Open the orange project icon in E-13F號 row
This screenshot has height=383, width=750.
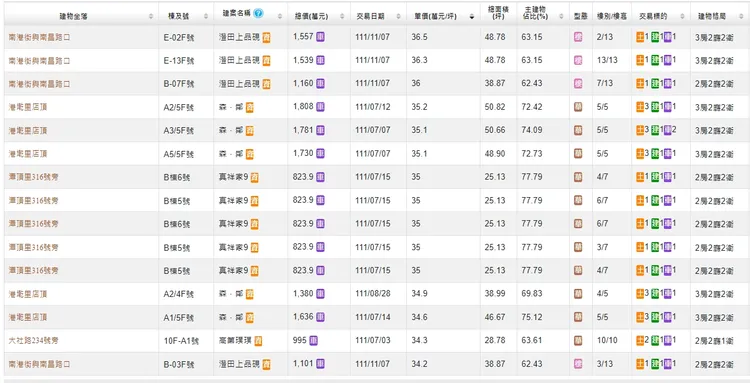266,61
